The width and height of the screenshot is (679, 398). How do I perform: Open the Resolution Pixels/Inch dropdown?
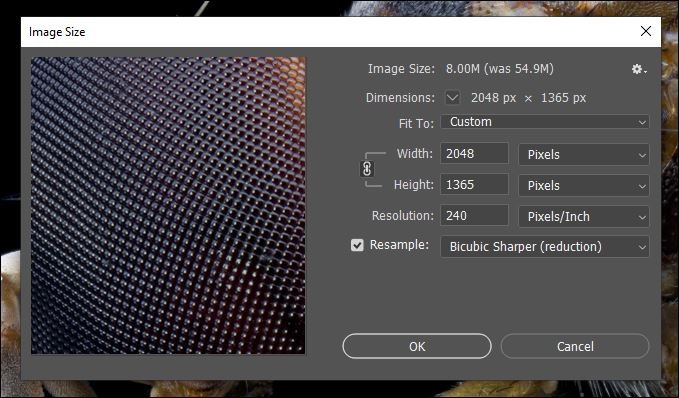(583, 217)
